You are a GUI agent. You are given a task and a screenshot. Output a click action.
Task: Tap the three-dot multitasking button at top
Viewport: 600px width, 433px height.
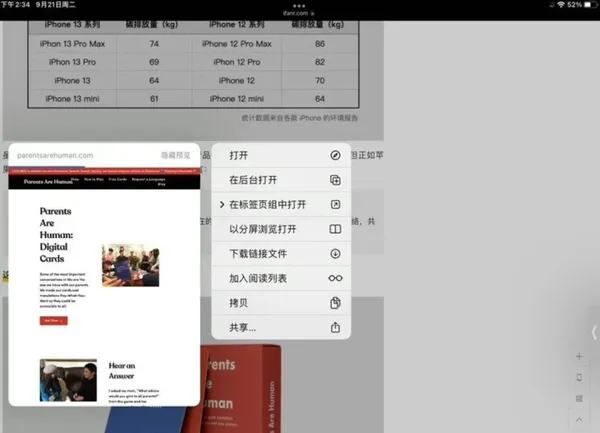(299, 6)
